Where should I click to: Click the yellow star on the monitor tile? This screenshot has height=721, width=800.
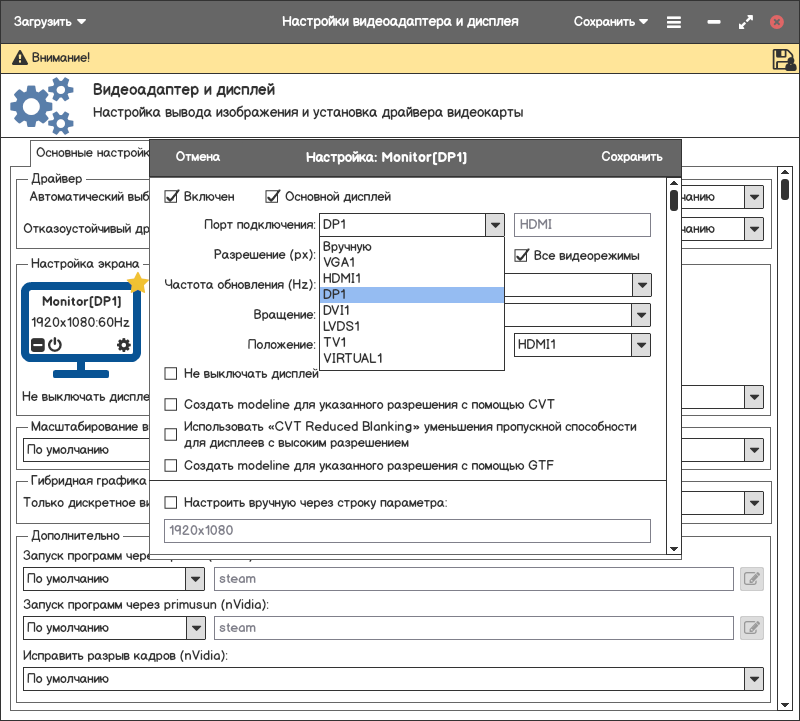pyautogui.click(x=138, y=283)
